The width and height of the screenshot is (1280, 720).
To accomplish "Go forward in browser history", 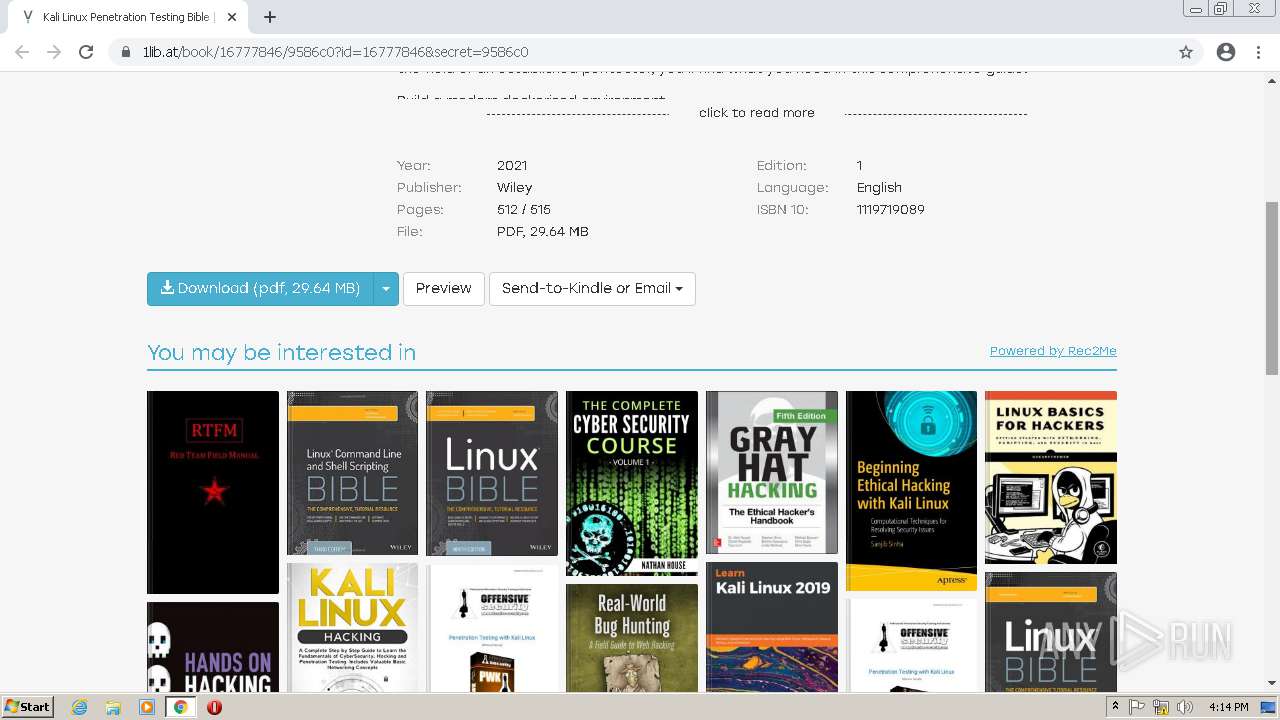I will (x=54, y=52).
